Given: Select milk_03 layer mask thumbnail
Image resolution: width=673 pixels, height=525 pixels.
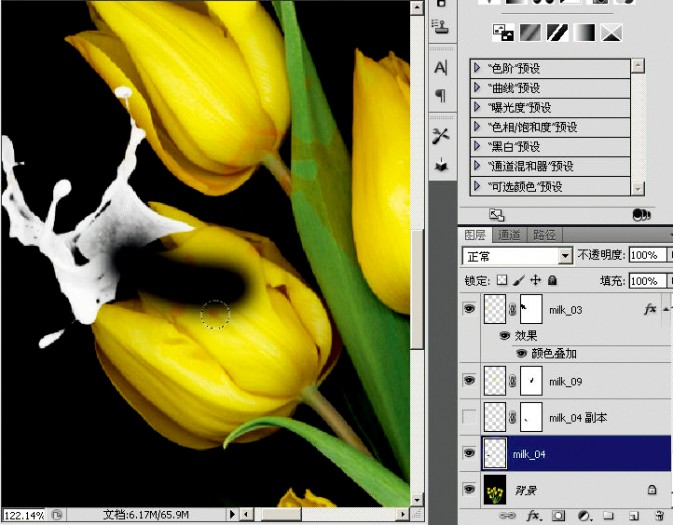Looking at the screenshot, I should (531, 309).
